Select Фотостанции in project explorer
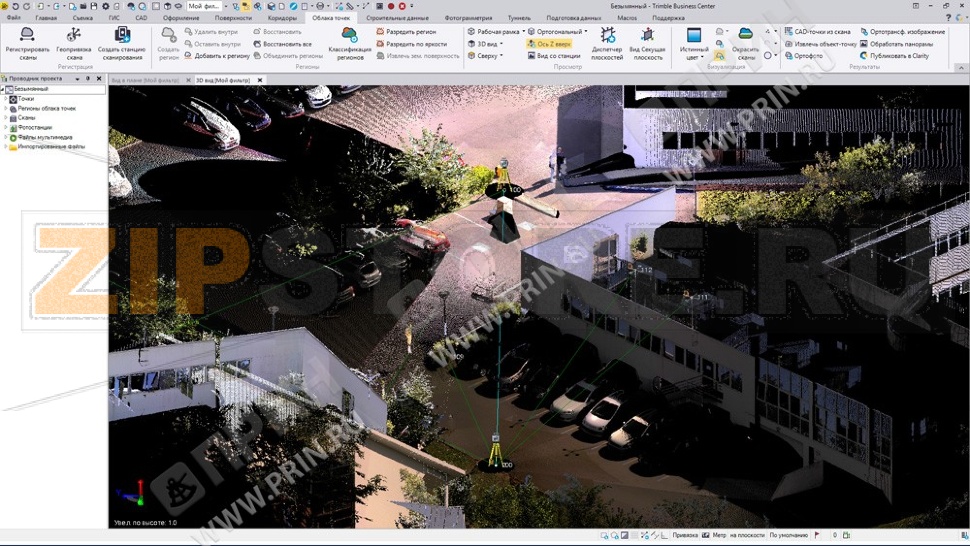 (35, 127)
